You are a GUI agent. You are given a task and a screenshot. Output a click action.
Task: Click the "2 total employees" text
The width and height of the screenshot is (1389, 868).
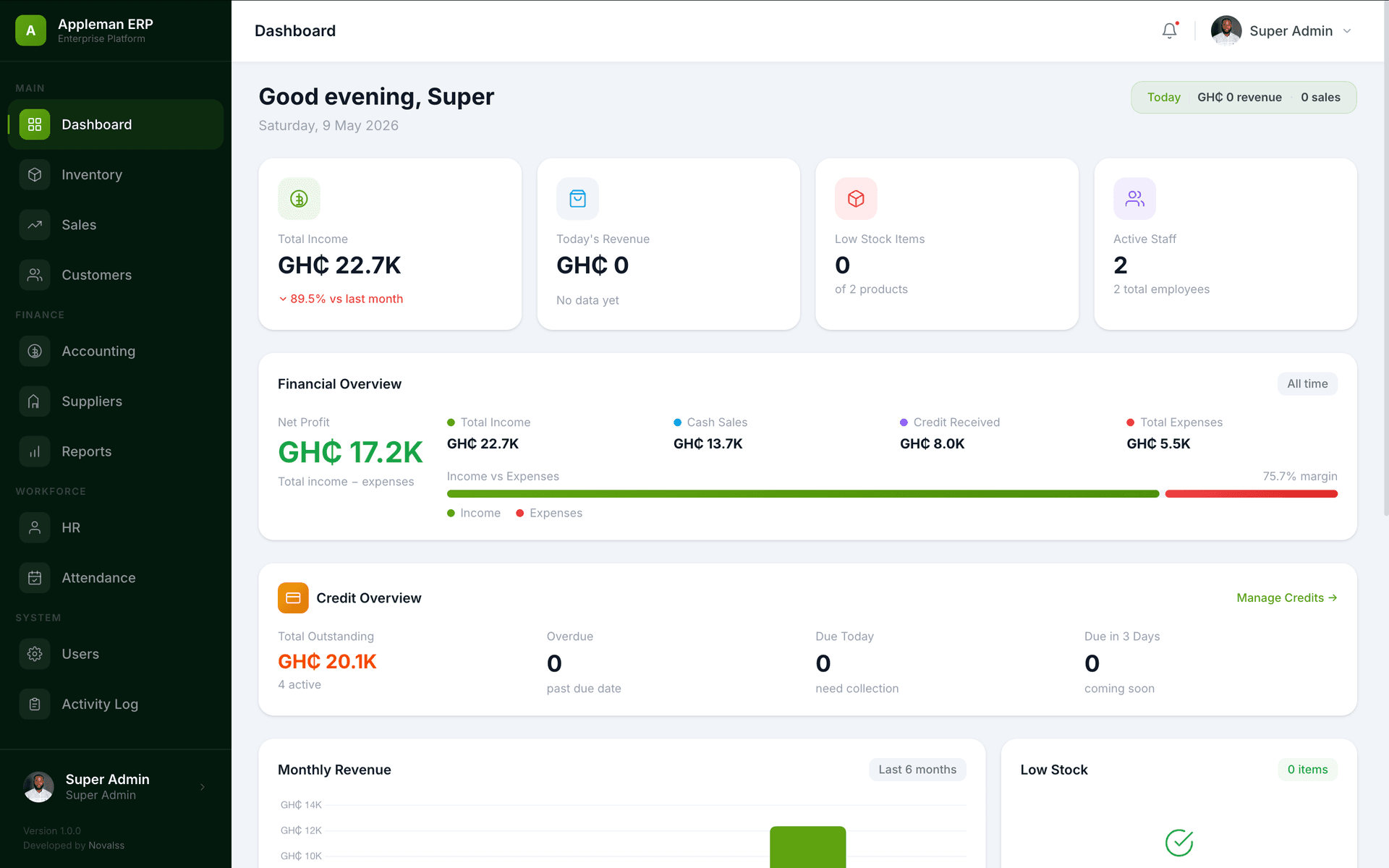click(x=1161, y=289)
